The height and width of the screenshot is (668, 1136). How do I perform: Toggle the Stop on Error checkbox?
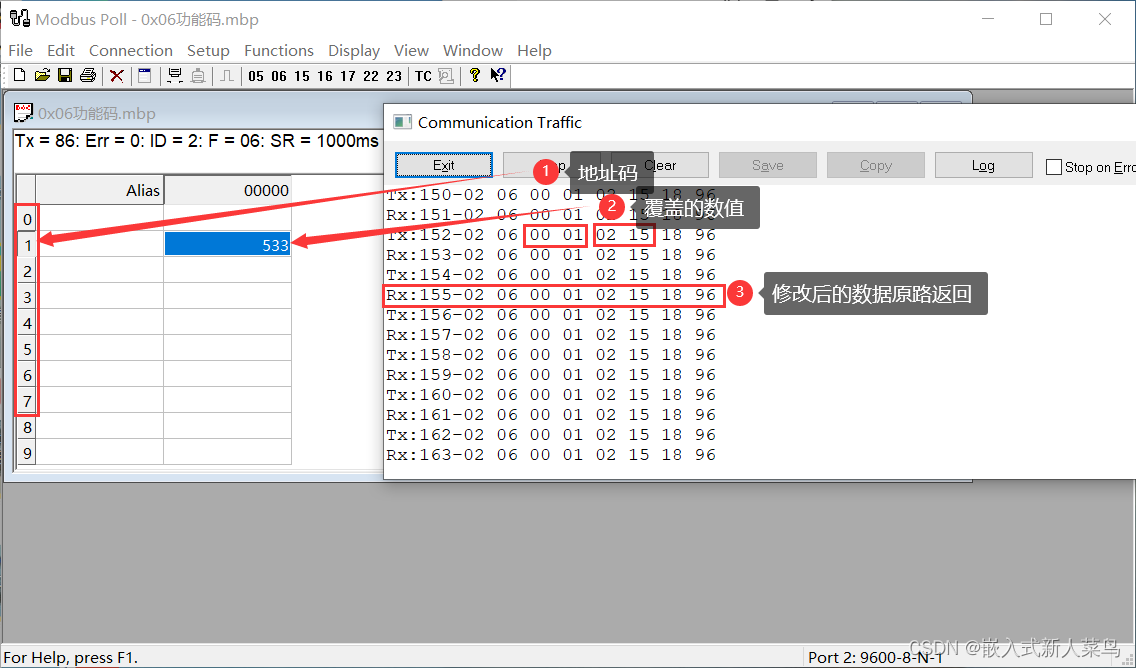coord(1054,167)
